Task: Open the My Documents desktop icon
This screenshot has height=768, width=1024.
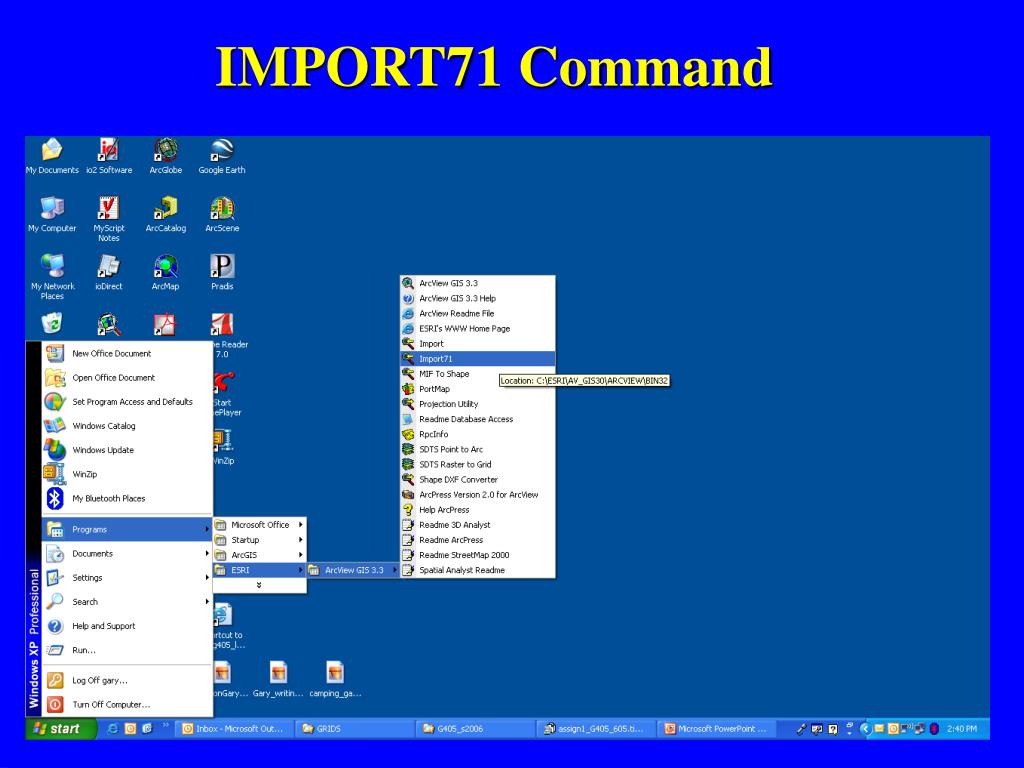Action: click(x=52, y=156)
